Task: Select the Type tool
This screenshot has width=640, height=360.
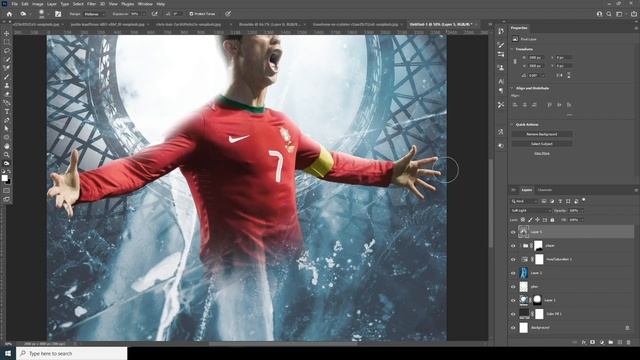Action: [x=7, y=111]
